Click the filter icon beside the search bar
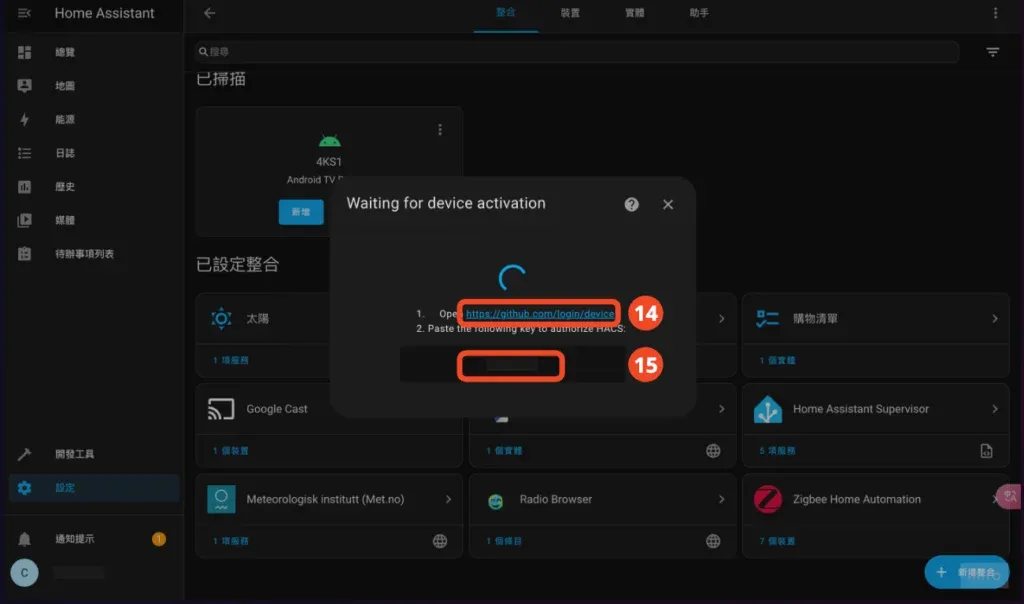This screenshot has width=1024, height=604. pos(992,51)
